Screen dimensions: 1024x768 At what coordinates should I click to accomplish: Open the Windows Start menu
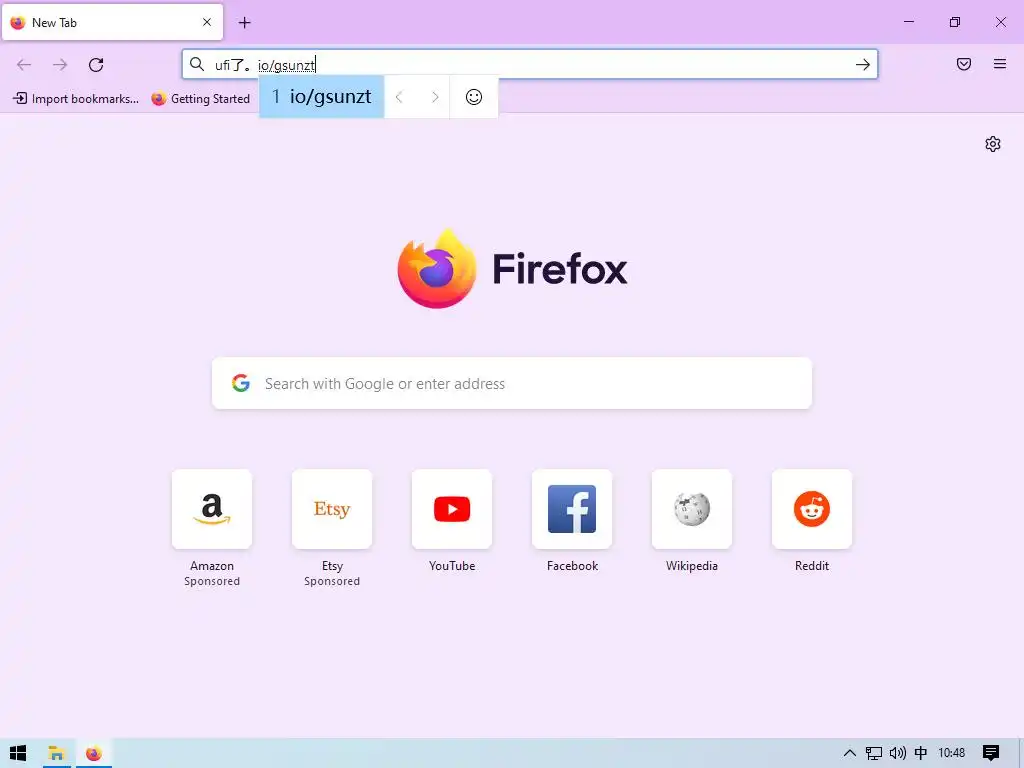[x=18, y=753]
